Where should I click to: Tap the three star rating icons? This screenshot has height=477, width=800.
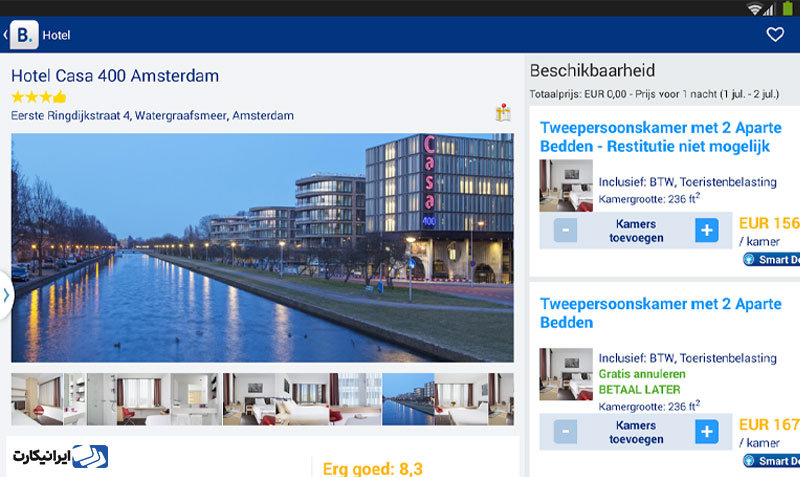click(32, 96)
